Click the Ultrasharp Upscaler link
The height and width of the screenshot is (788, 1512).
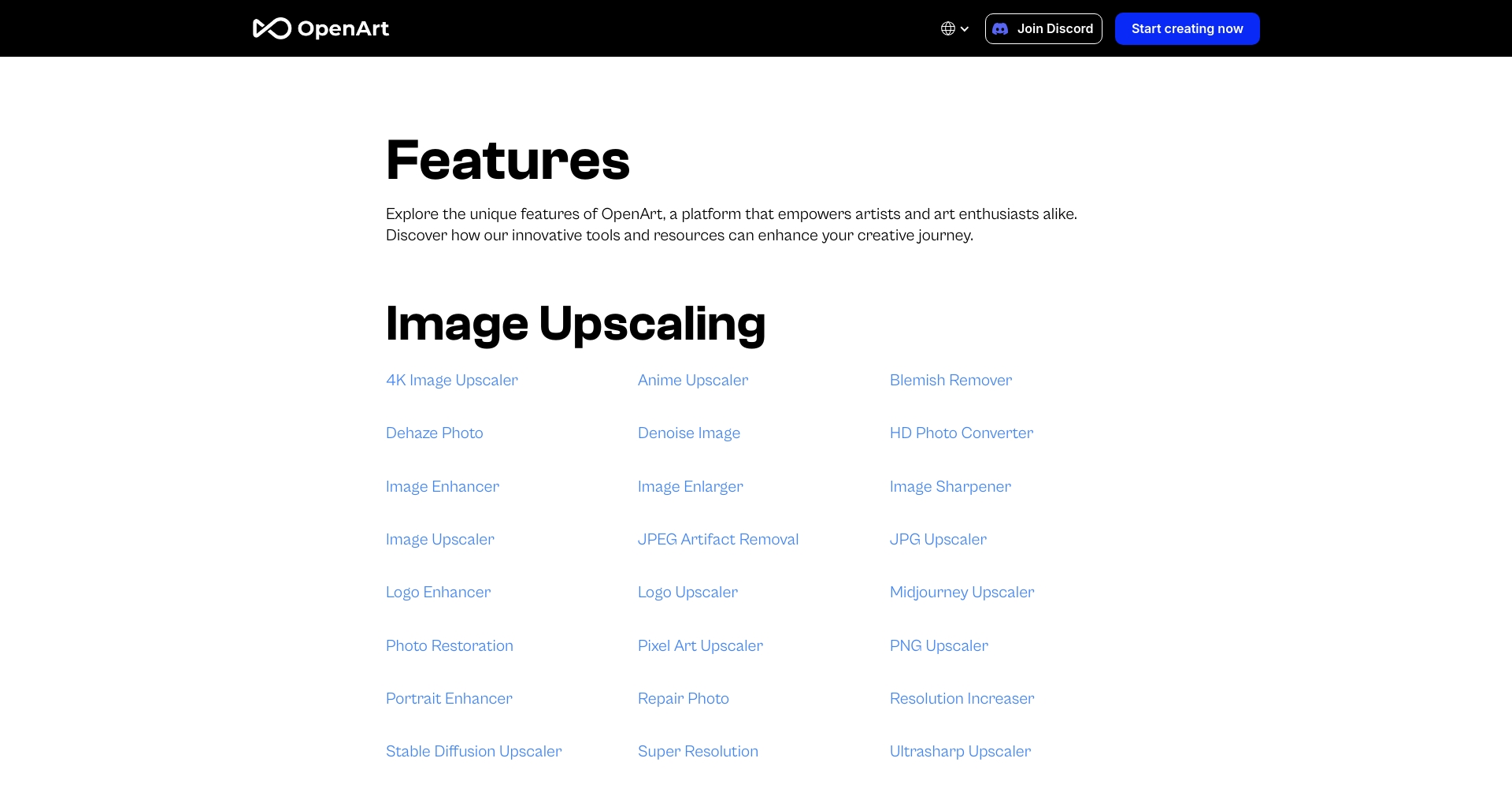click(x=960, y=751)
